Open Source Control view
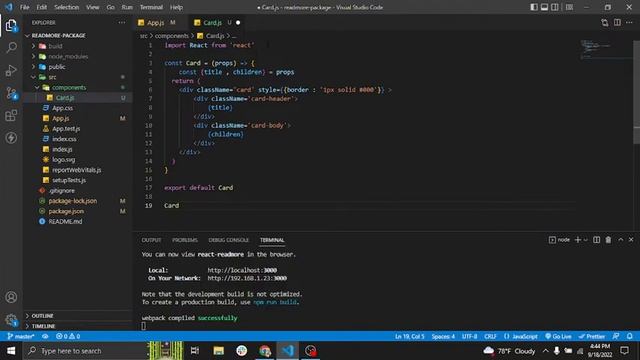640x360 pixels. 11,93
